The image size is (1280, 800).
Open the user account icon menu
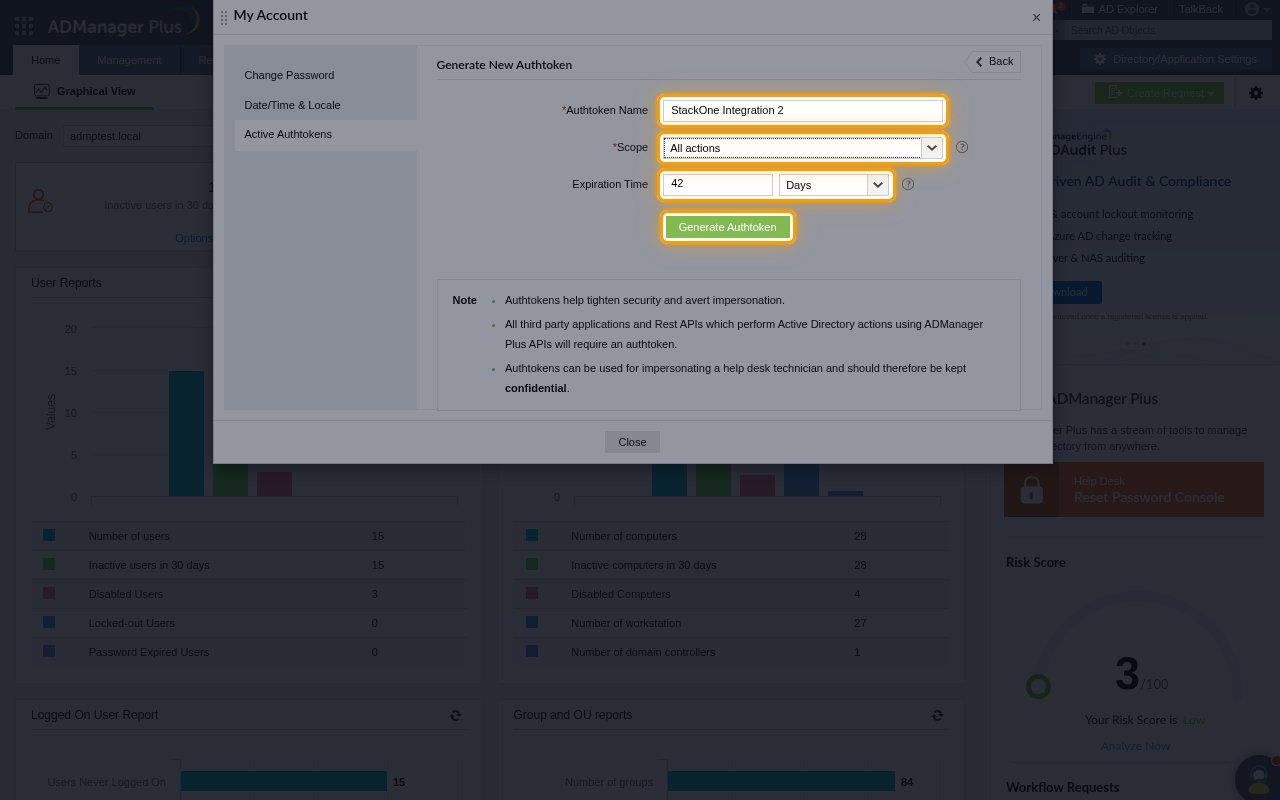[1257, 9]
